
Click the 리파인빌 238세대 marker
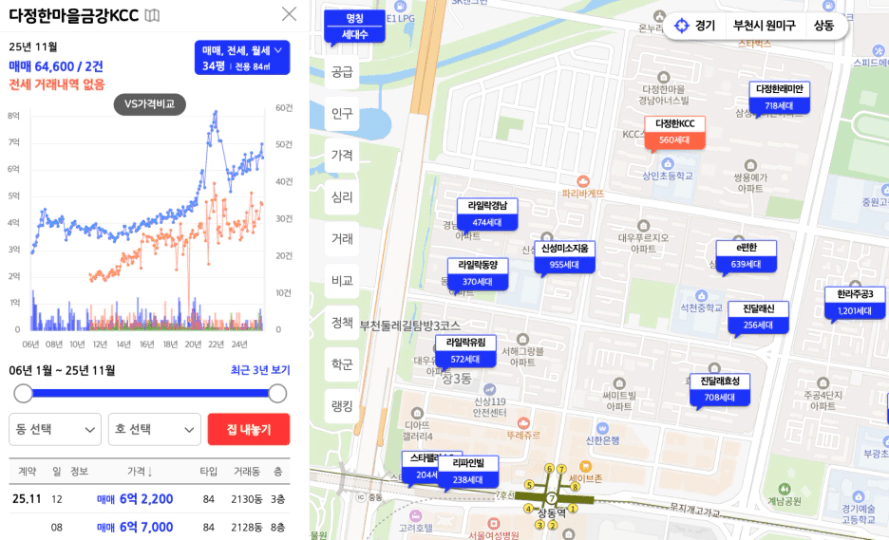(x=468, y=472)
